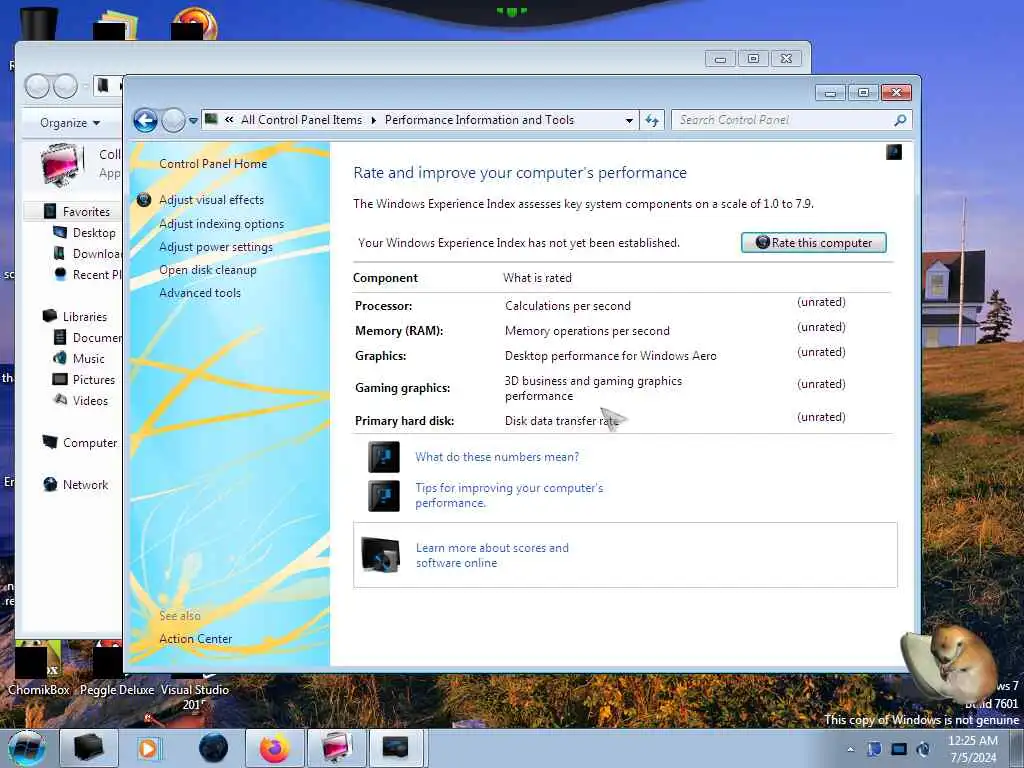Image resolution: width=1024 pixels, height=768 pixels.
Task: Select Computer in Explorer sidebar
Action: (x=89, y=443)
